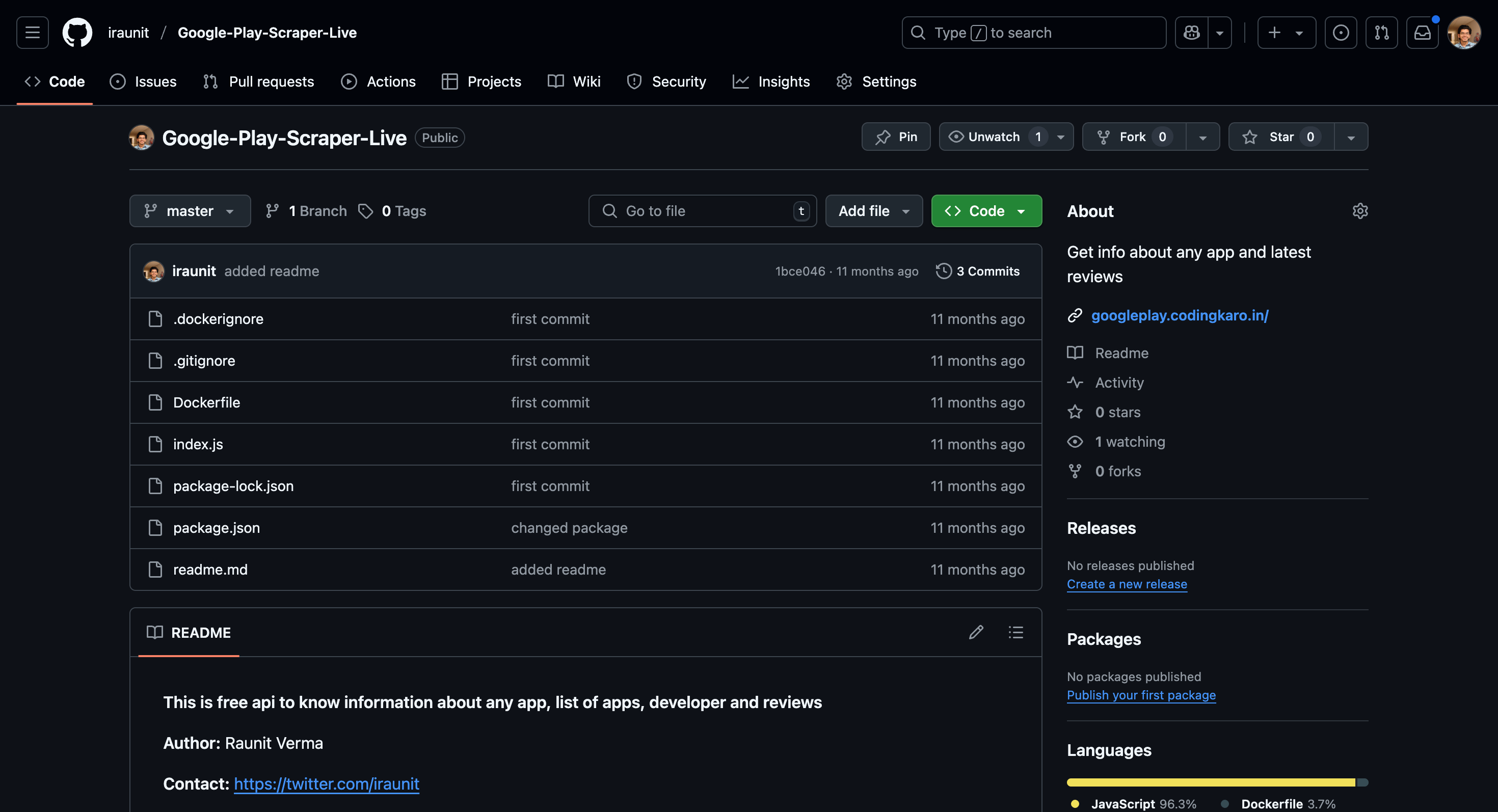Screen dimensions: 1498x812
Task: Open the package-lock.json file
Action: (x=233, y=486)
